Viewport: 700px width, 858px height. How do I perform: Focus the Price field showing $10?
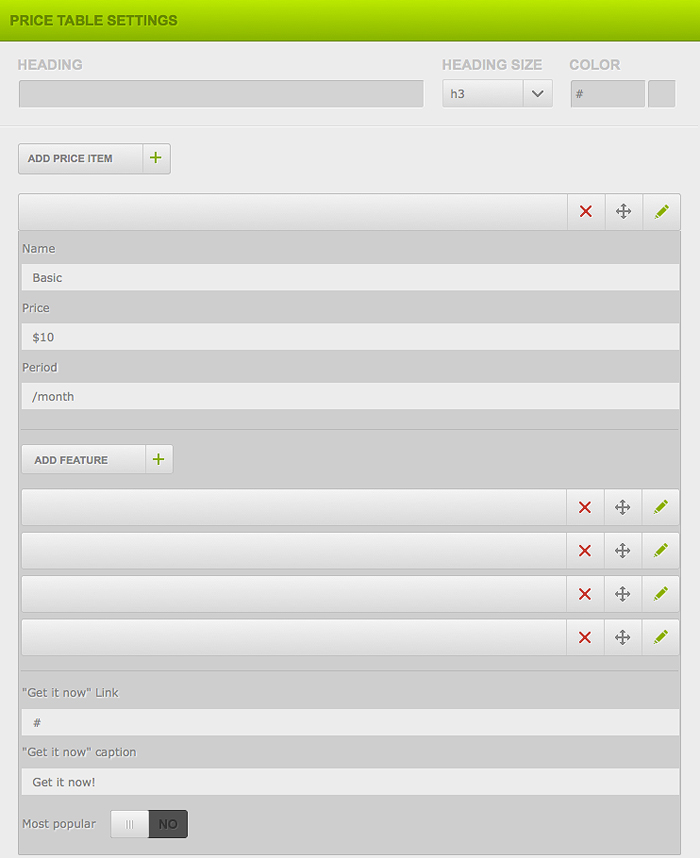pyautogui.click(x=350, y=337)
